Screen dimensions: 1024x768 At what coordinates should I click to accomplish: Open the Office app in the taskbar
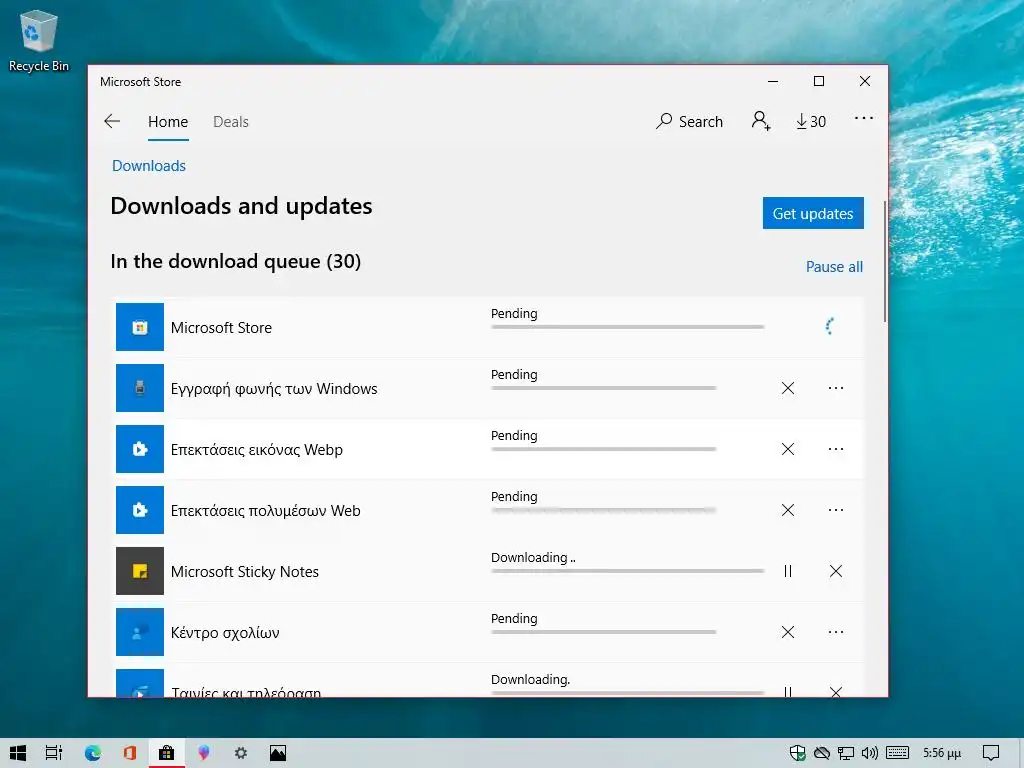pyautogui.click(x=129, y=753)
